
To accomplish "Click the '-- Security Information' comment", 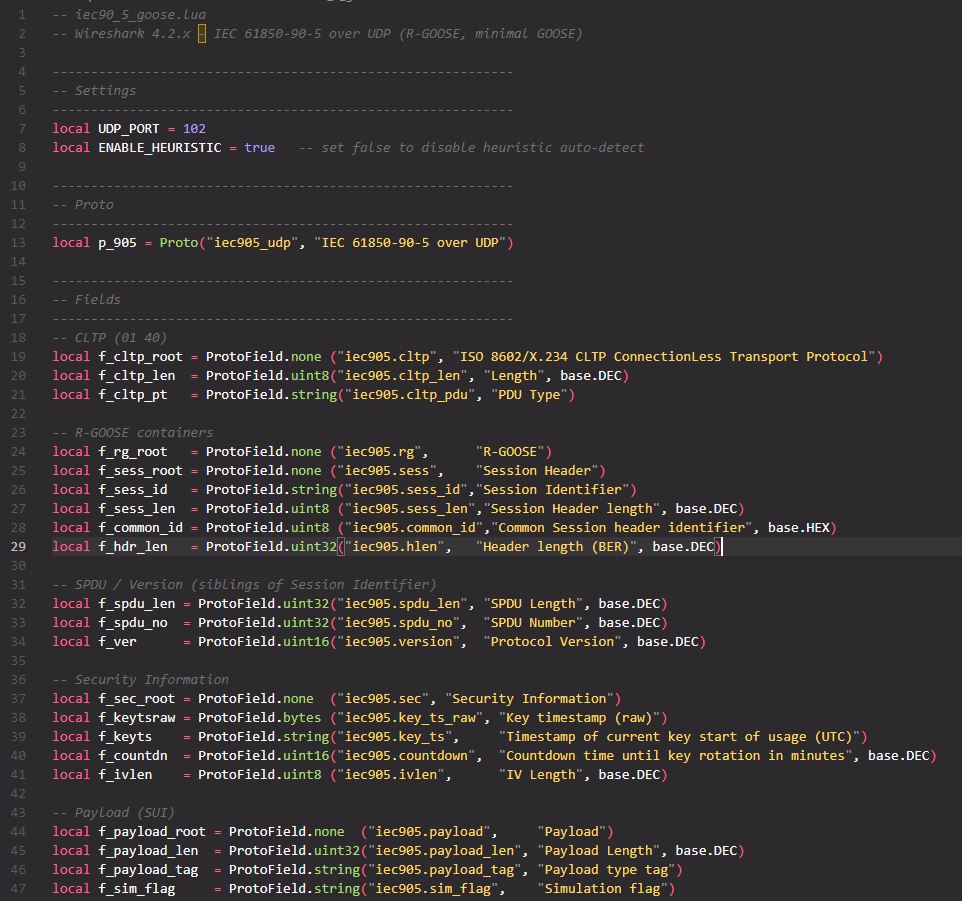I will [x=140, y=679].
